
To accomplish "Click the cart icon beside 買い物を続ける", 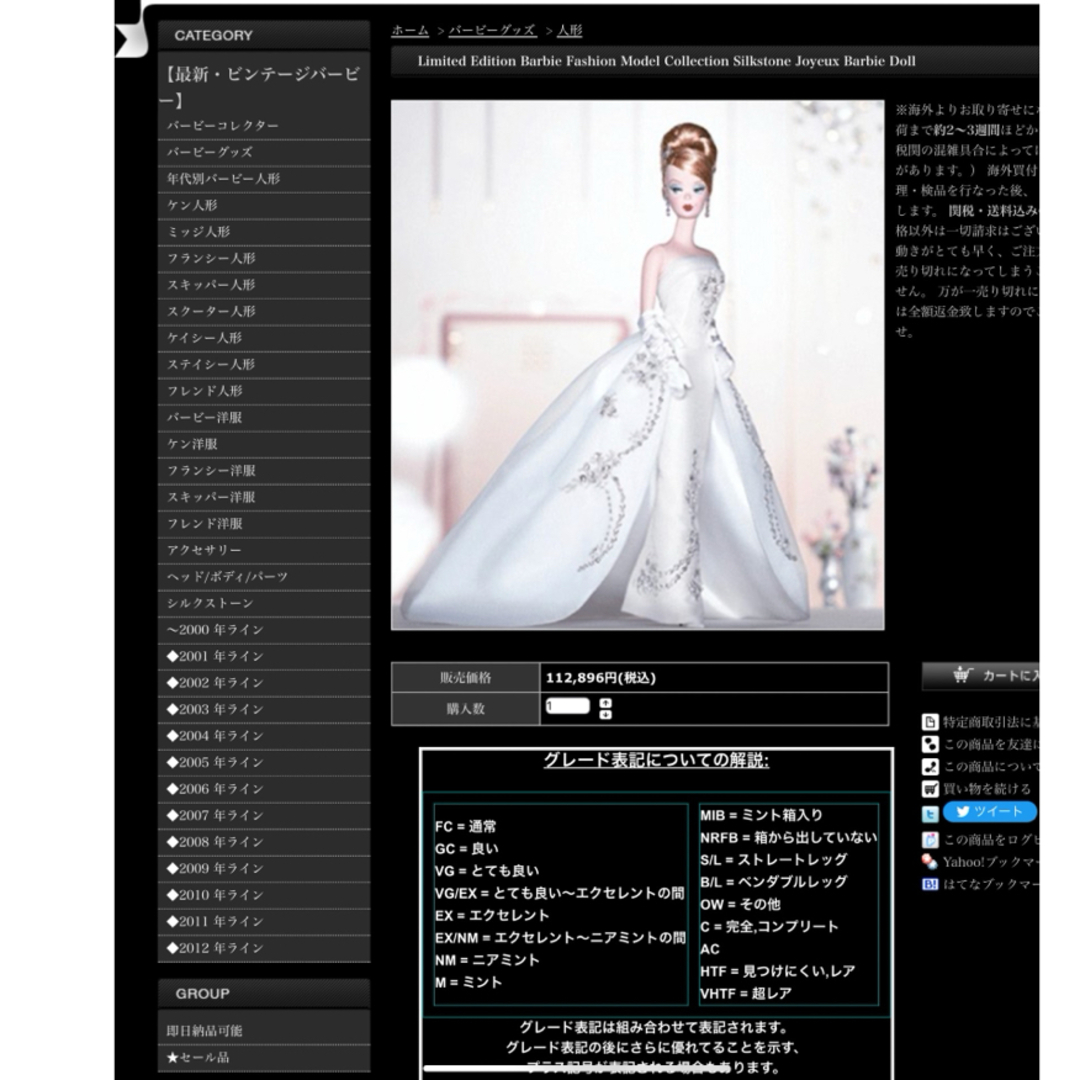I will [930, 789].
